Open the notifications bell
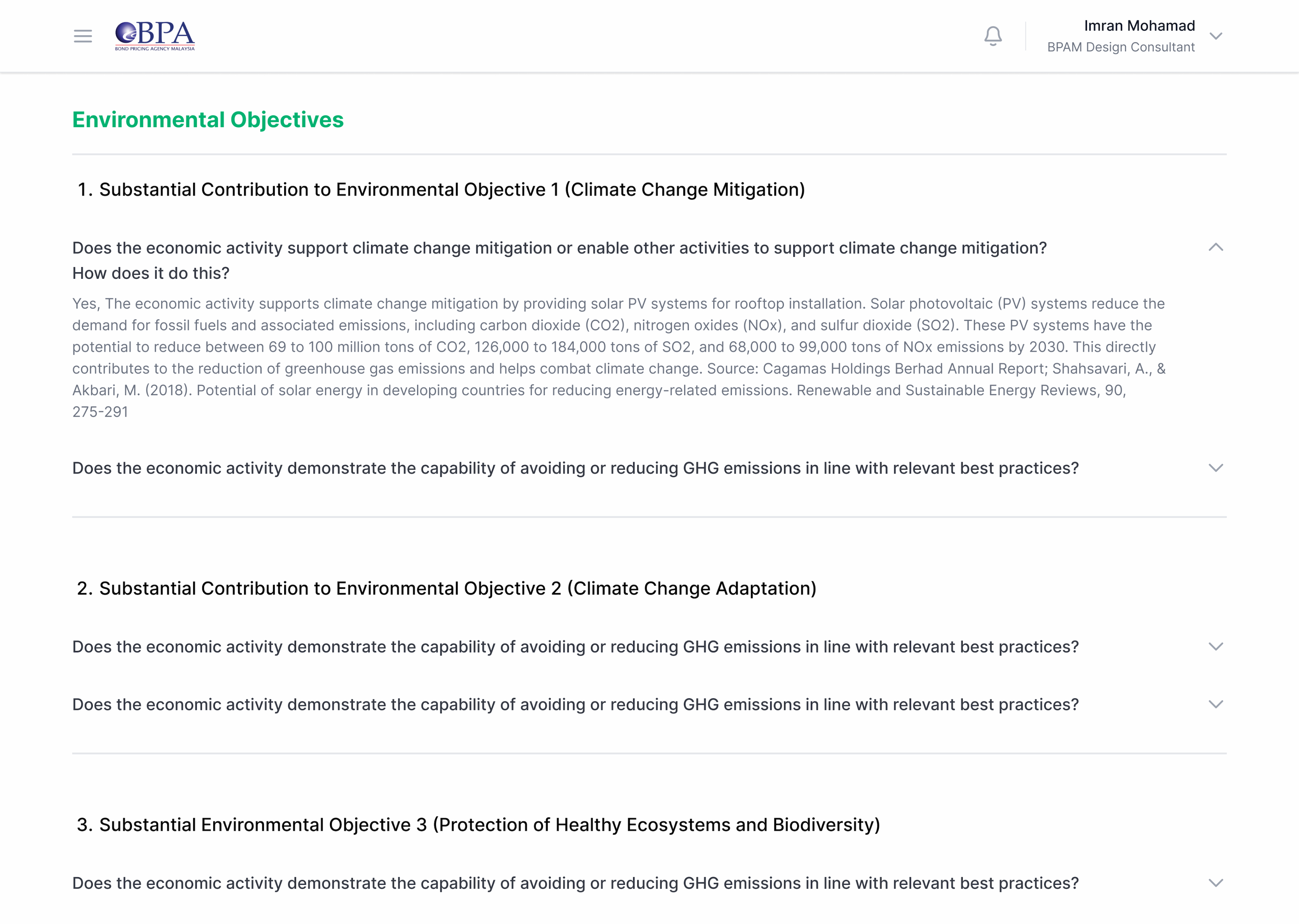This screenshot has width=1299, height=924. pos(993,36)
